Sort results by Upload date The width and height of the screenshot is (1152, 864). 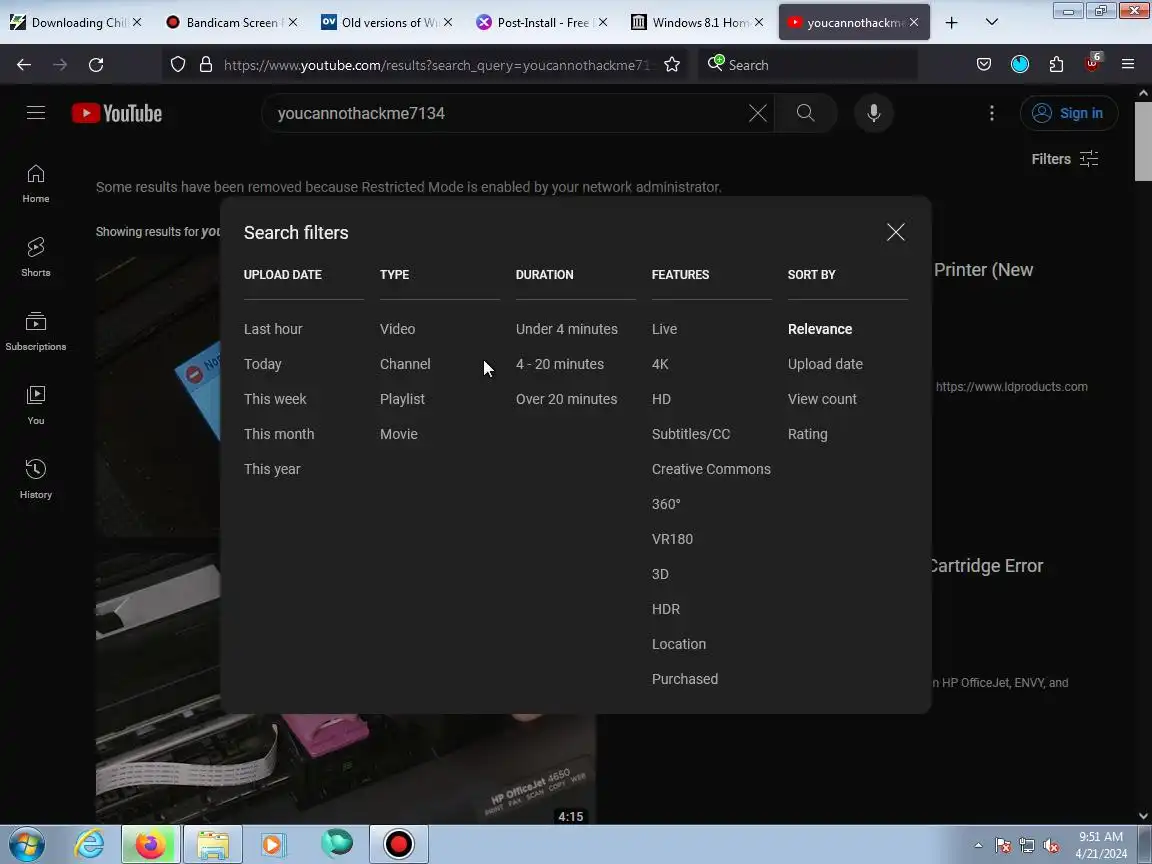pos(825,364)
